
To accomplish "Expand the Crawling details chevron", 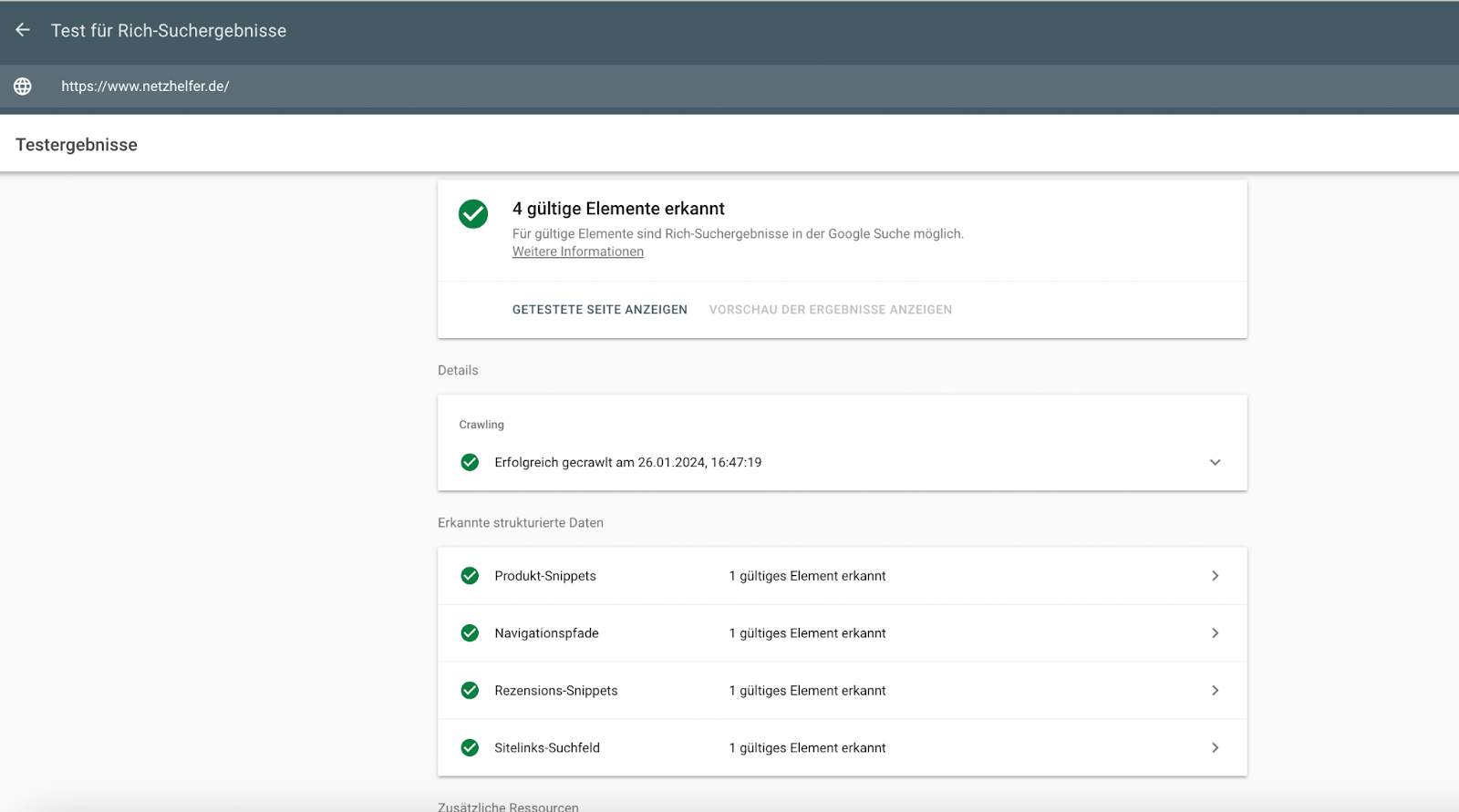I will (1215, 462).
